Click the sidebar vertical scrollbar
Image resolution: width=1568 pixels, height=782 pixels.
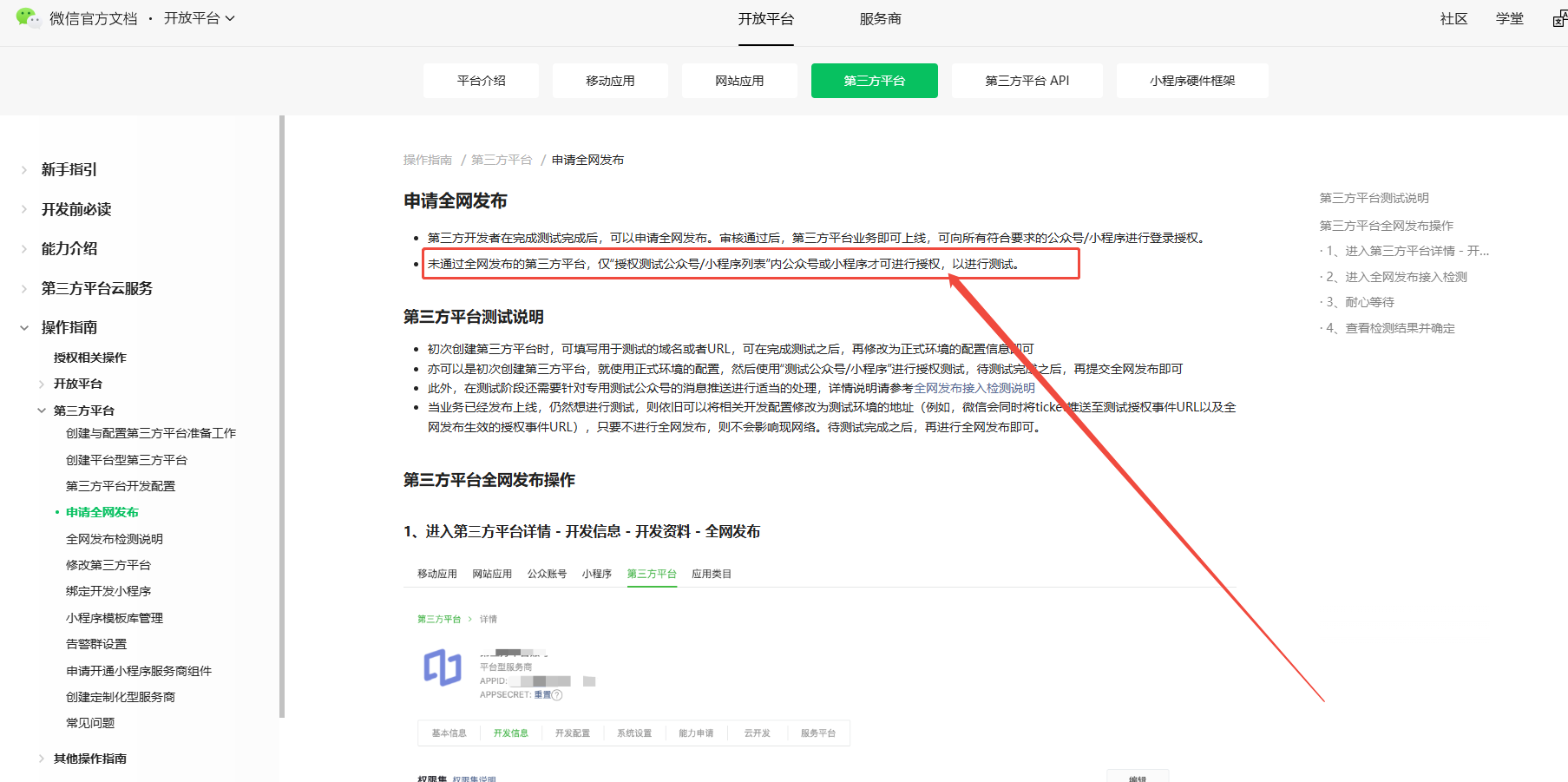coord(281,417)
